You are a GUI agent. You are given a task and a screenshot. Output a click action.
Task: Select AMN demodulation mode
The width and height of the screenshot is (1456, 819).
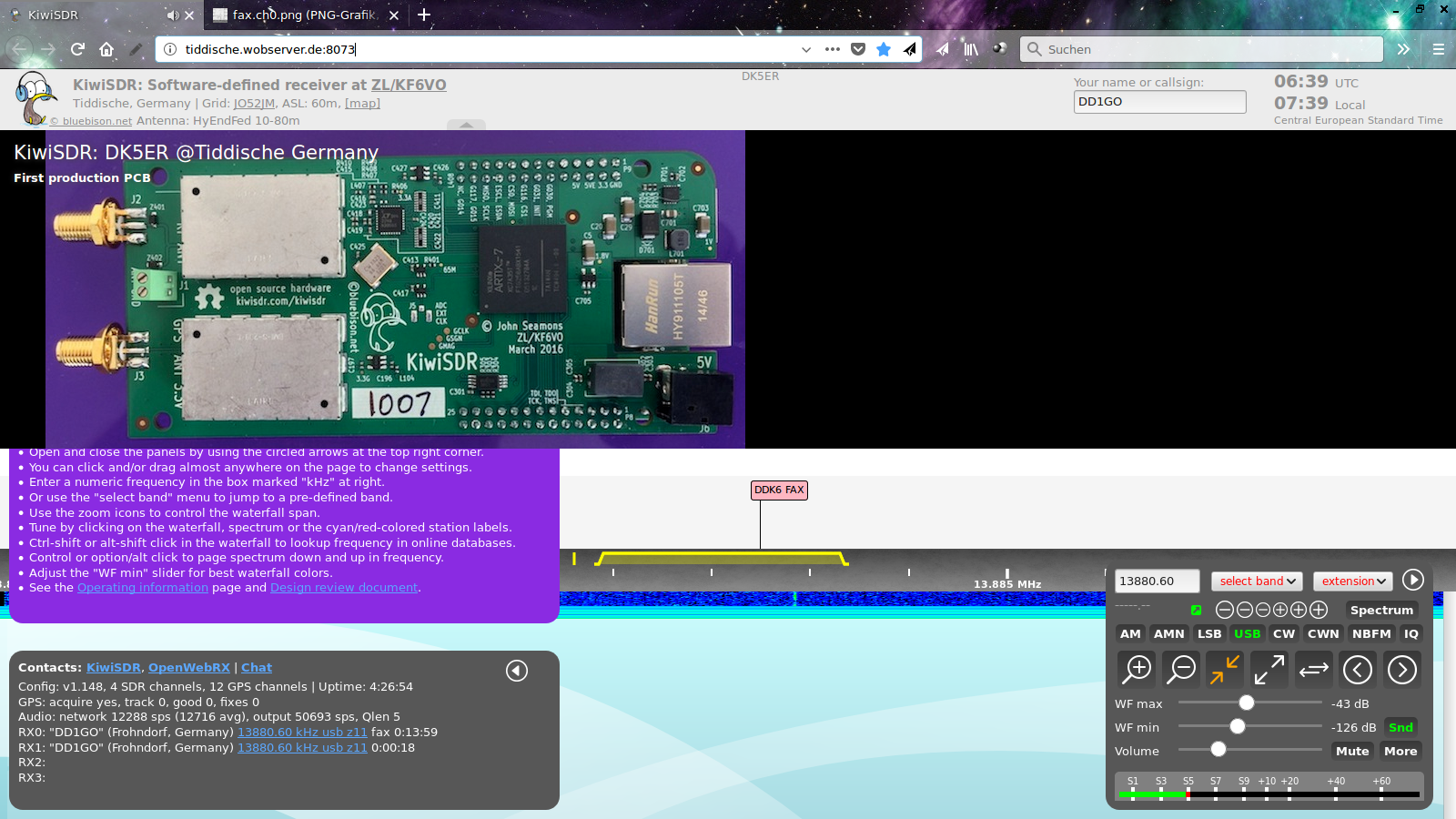point(1168,633)
